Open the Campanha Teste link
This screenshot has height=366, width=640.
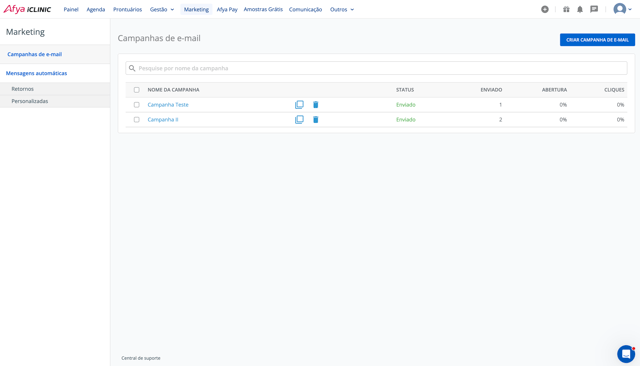168,105
